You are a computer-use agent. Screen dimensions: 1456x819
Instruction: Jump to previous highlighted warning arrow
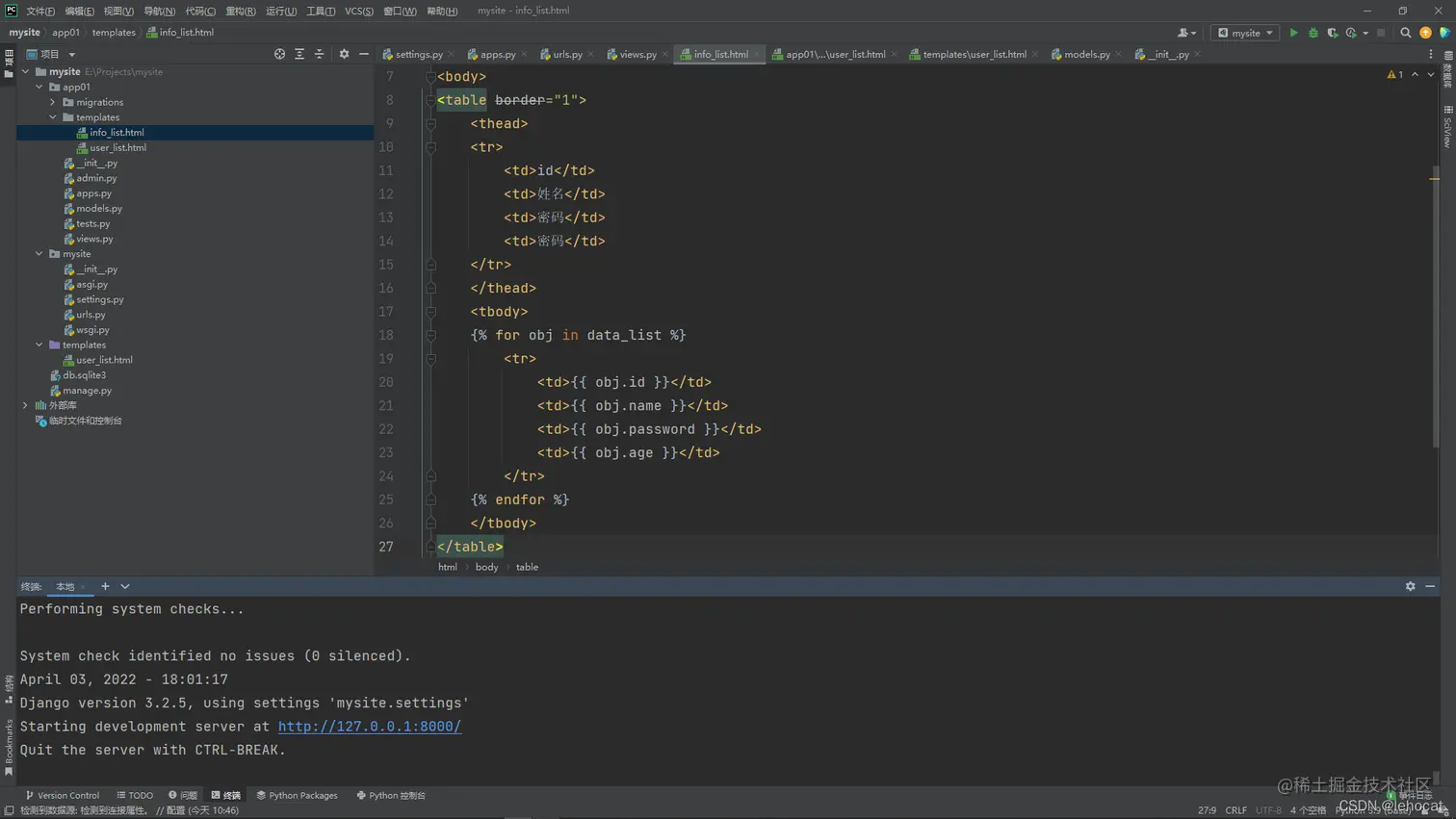[x=1415, y=74]
